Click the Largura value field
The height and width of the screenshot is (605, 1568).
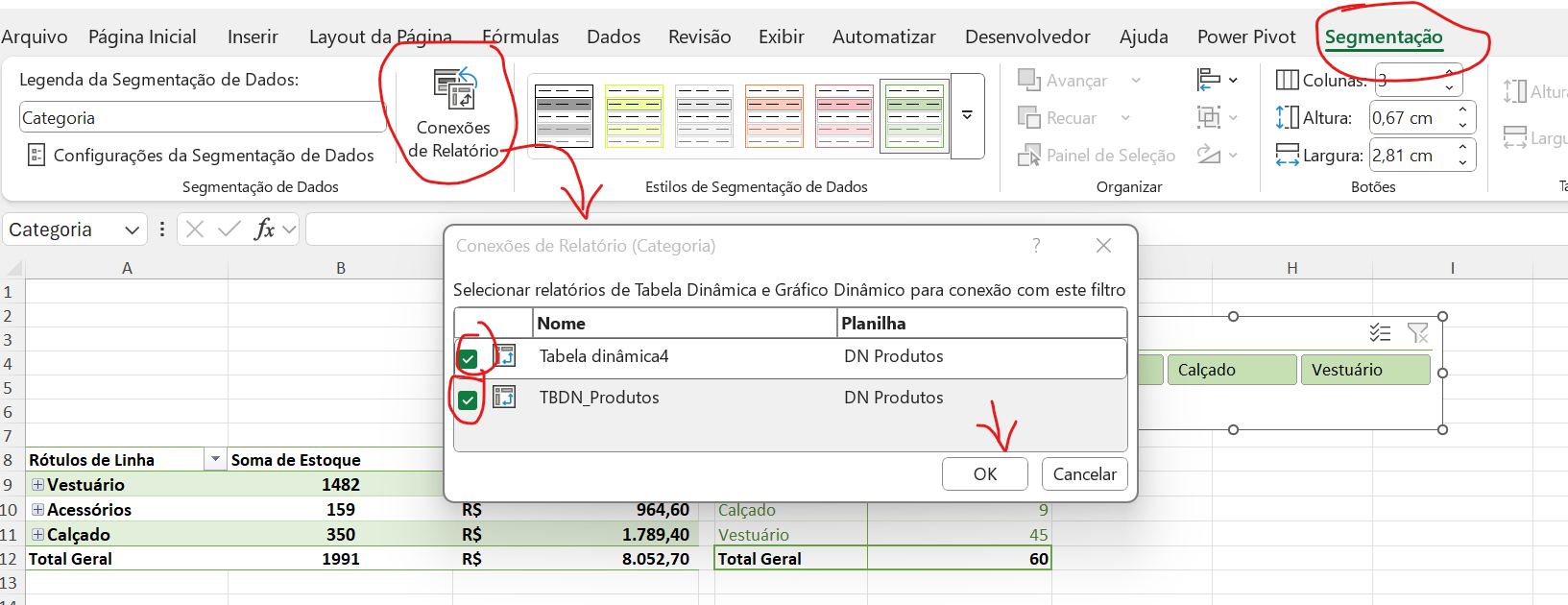[1411, 155]
